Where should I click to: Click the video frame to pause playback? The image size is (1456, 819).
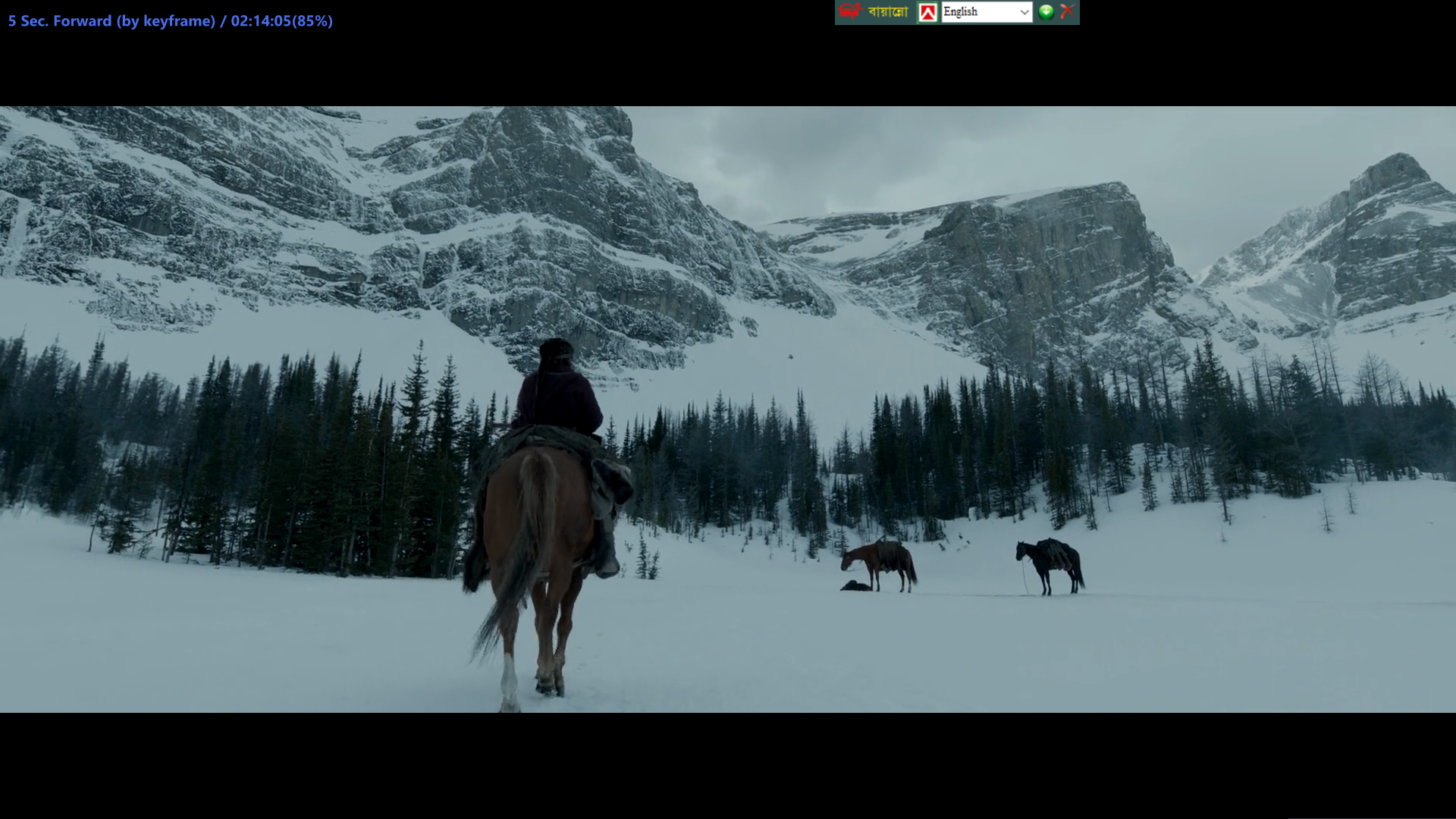[x=728, y=409]
